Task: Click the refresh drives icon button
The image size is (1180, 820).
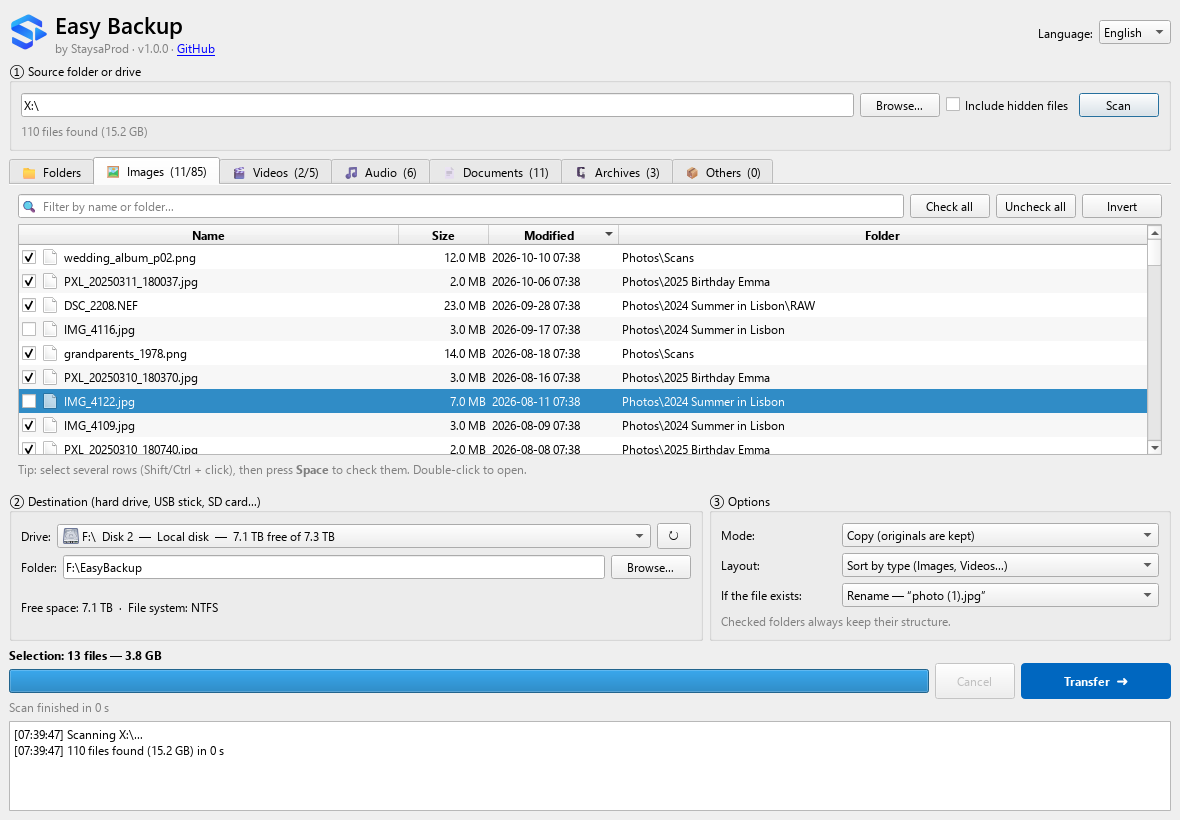Action: point(674,536)
